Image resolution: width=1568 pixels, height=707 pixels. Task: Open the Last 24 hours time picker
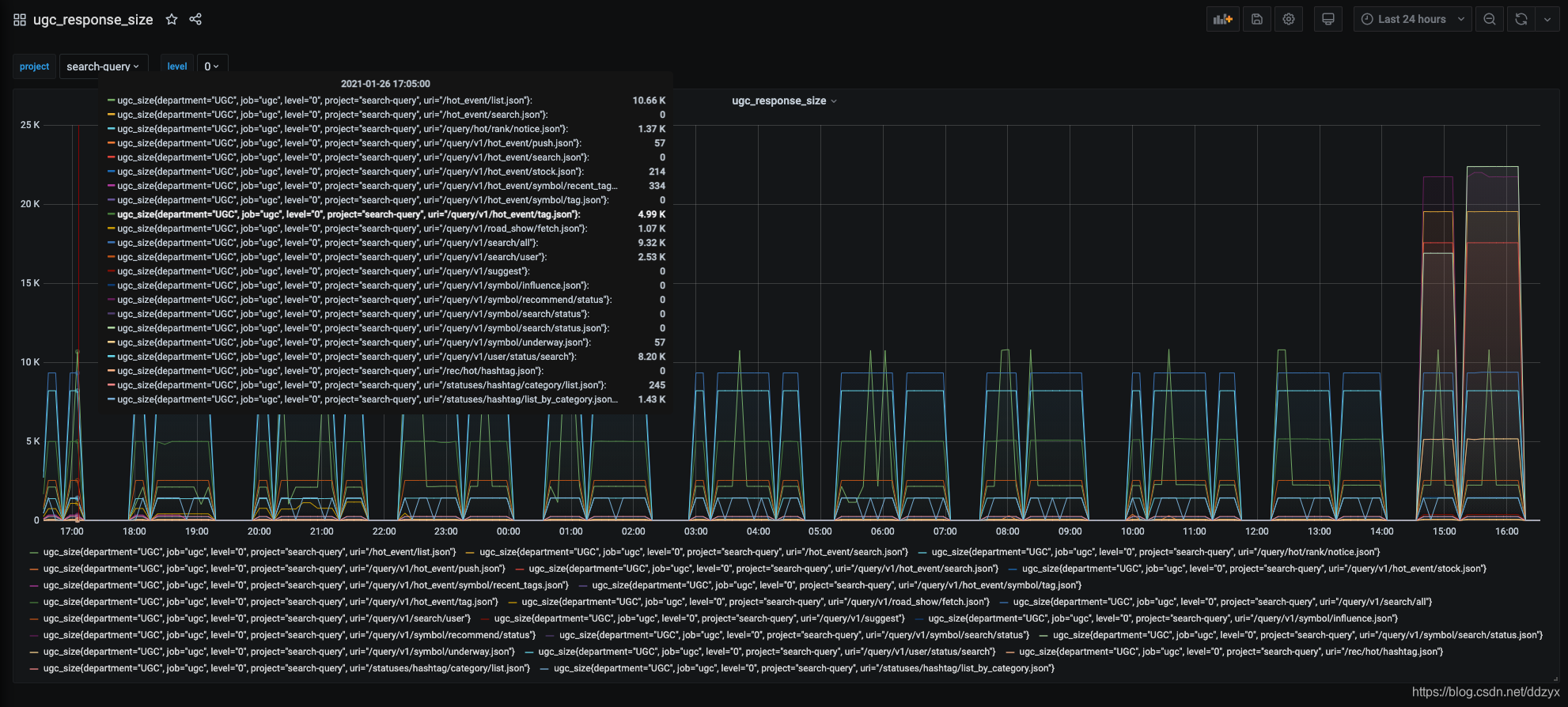click(1413, 19)
